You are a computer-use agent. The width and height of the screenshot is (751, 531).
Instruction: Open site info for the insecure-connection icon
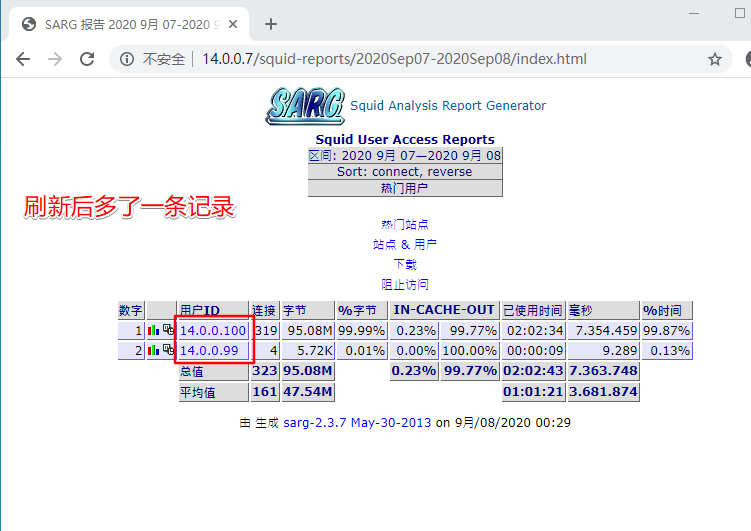(127, 59)
